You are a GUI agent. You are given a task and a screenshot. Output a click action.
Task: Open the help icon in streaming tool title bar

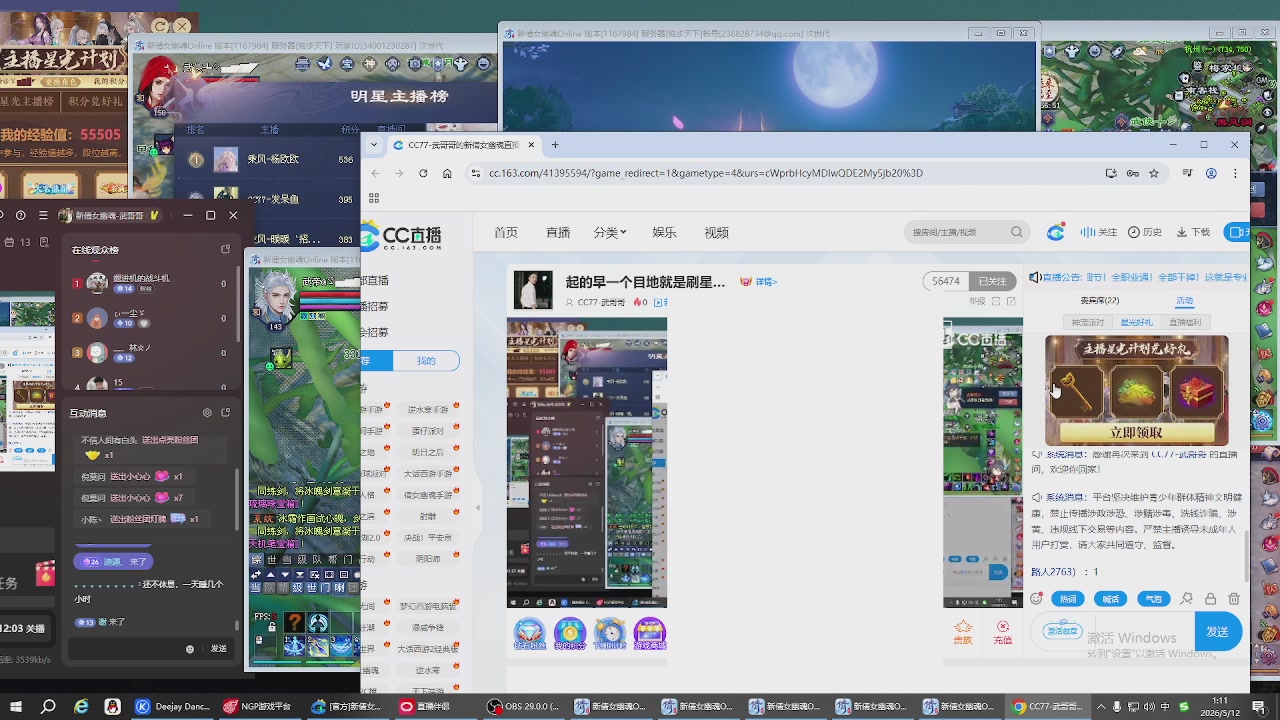[x=21, y=215]
